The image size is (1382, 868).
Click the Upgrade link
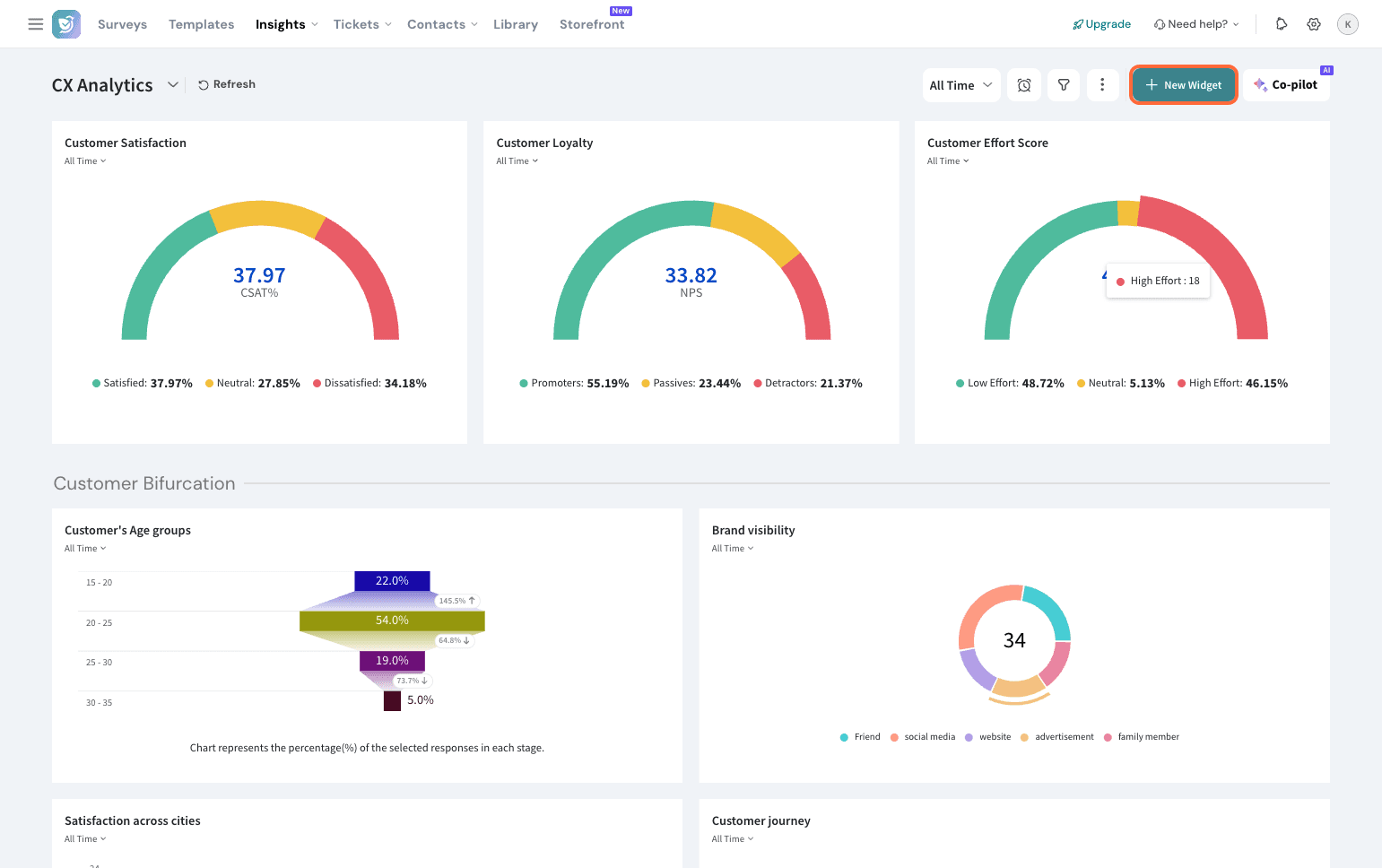(1101, 24)
